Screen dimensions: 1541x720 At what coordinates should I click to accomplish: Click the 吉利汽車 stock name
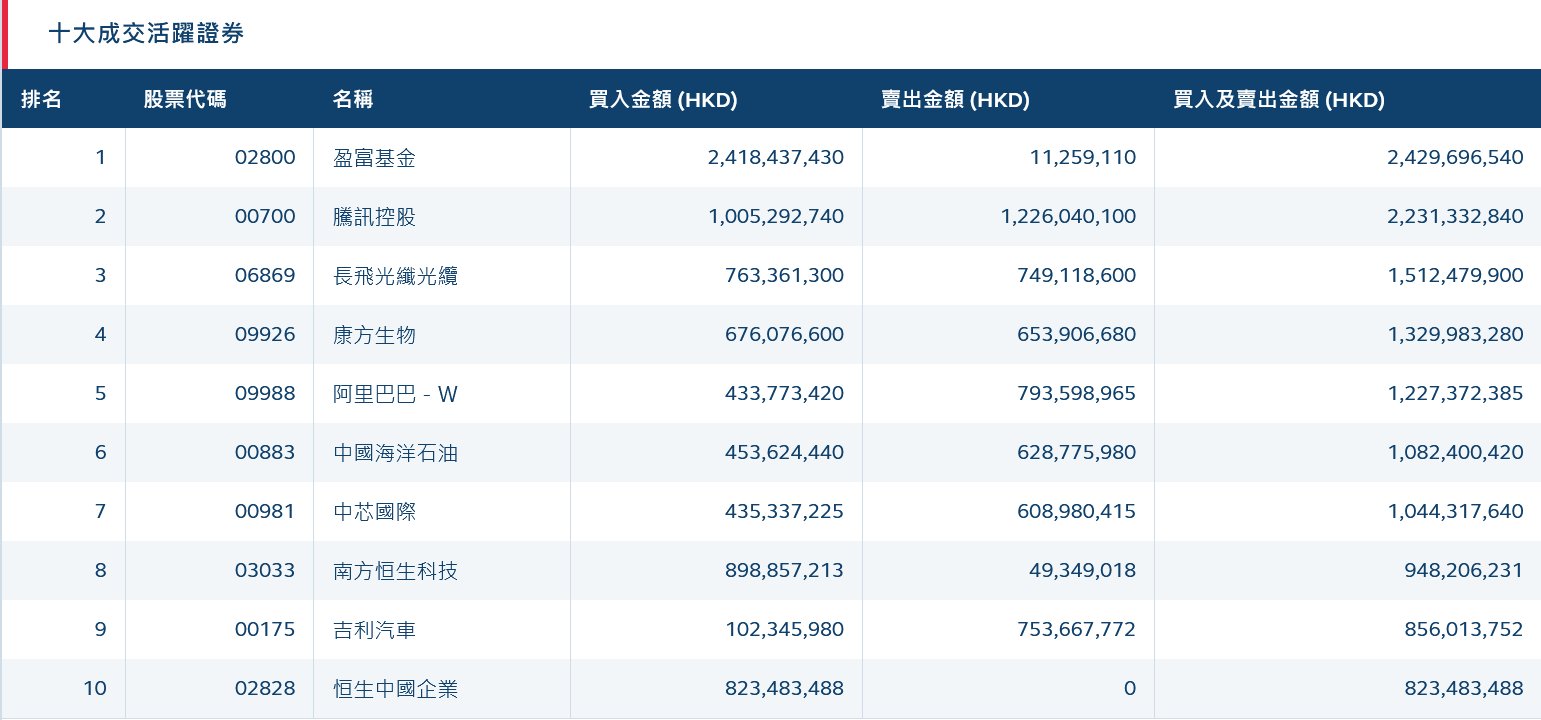(374, 630)
